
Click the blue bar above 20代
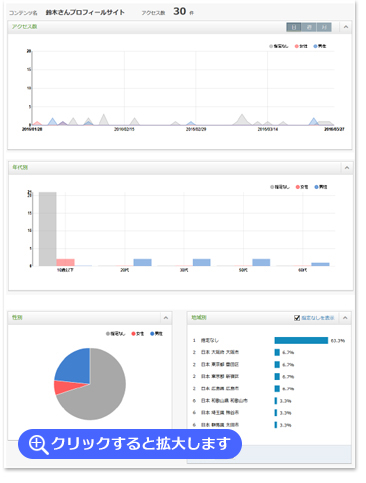point(142,262)
